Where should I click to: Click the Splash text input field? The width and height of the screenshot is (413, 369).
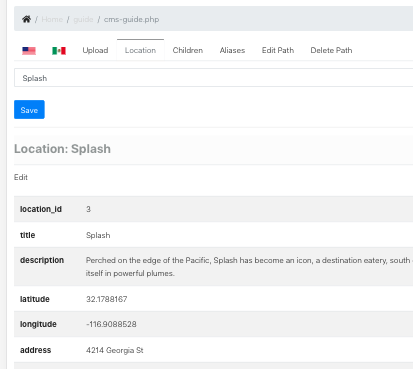[213, 78]
